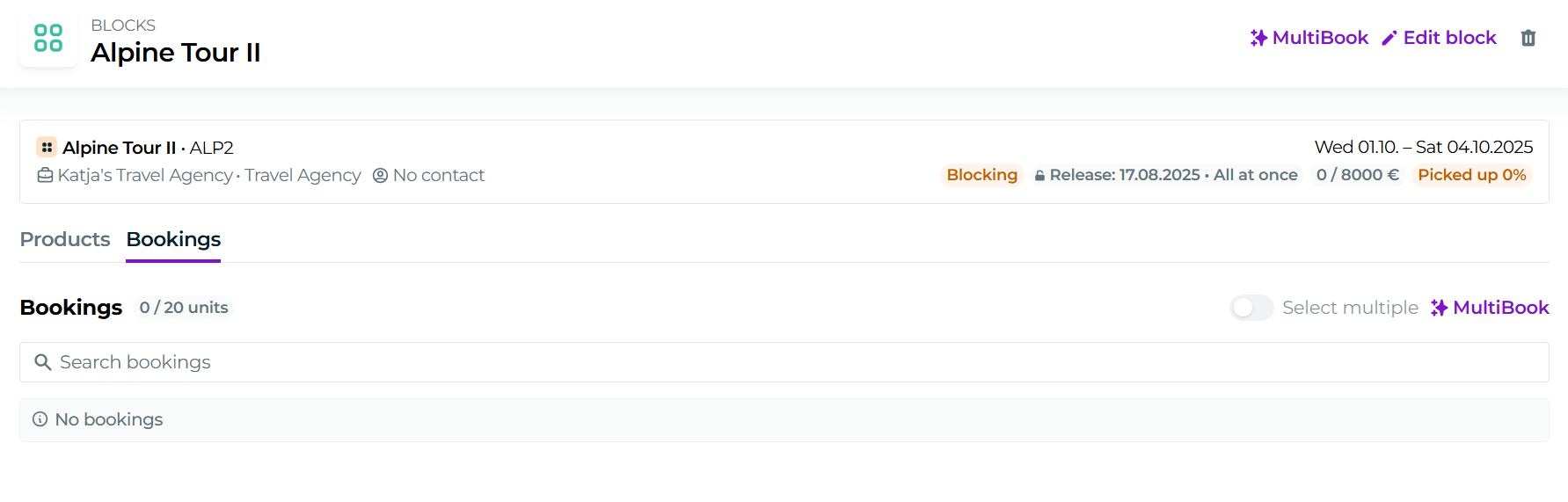Click the trash delete block icon
The height and width of the screenshot is (502, 1568).
point(1528,38)
